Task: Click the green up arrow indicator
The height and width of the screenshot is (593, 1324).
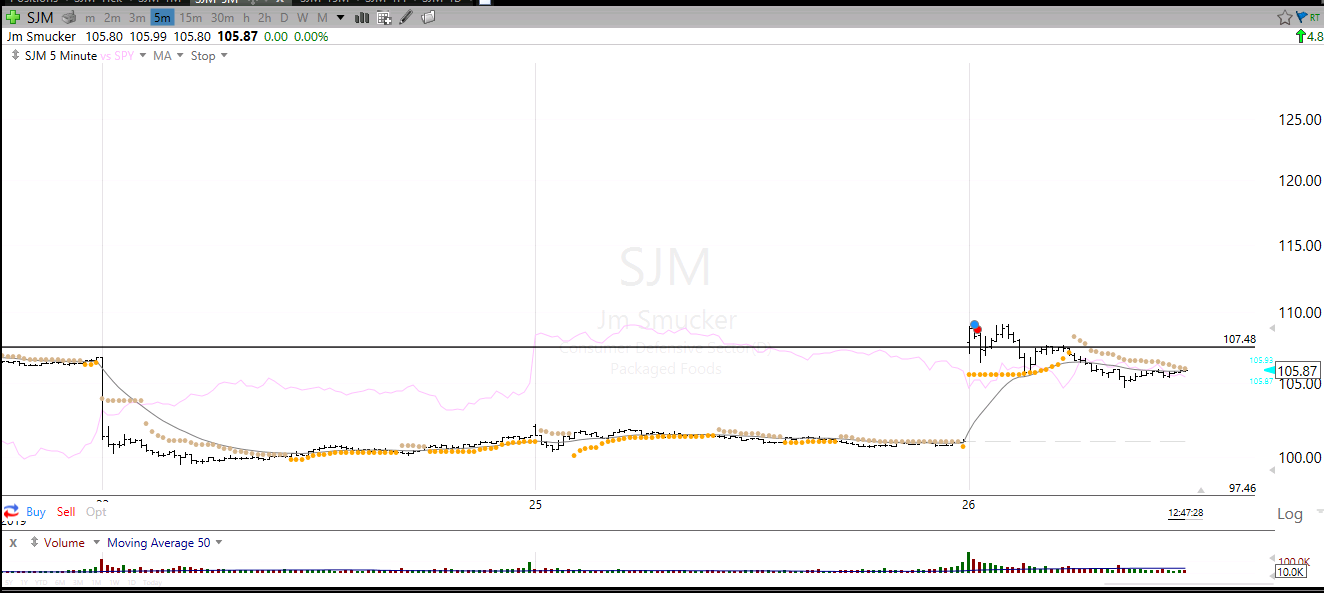Action: pyautogui.click(x=1300, y=37)
